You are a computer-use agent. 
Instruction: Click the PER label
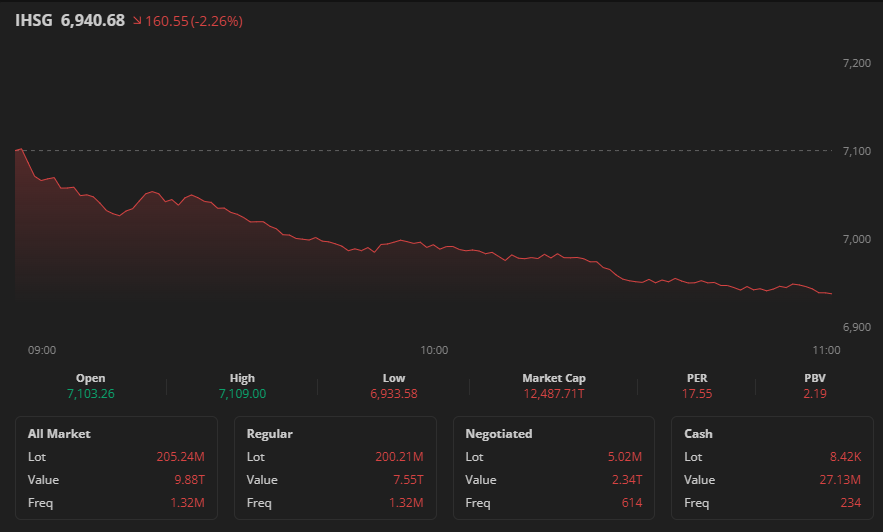pyautogui.click(x=697, y=378)
